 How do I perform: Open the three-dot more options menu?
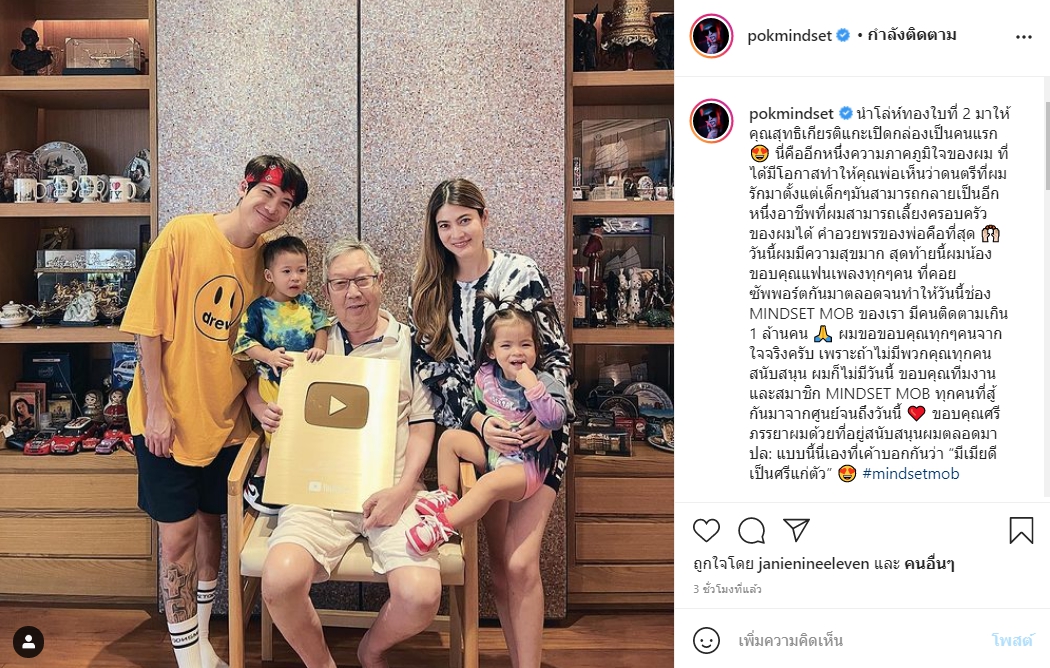(1024, 37)
